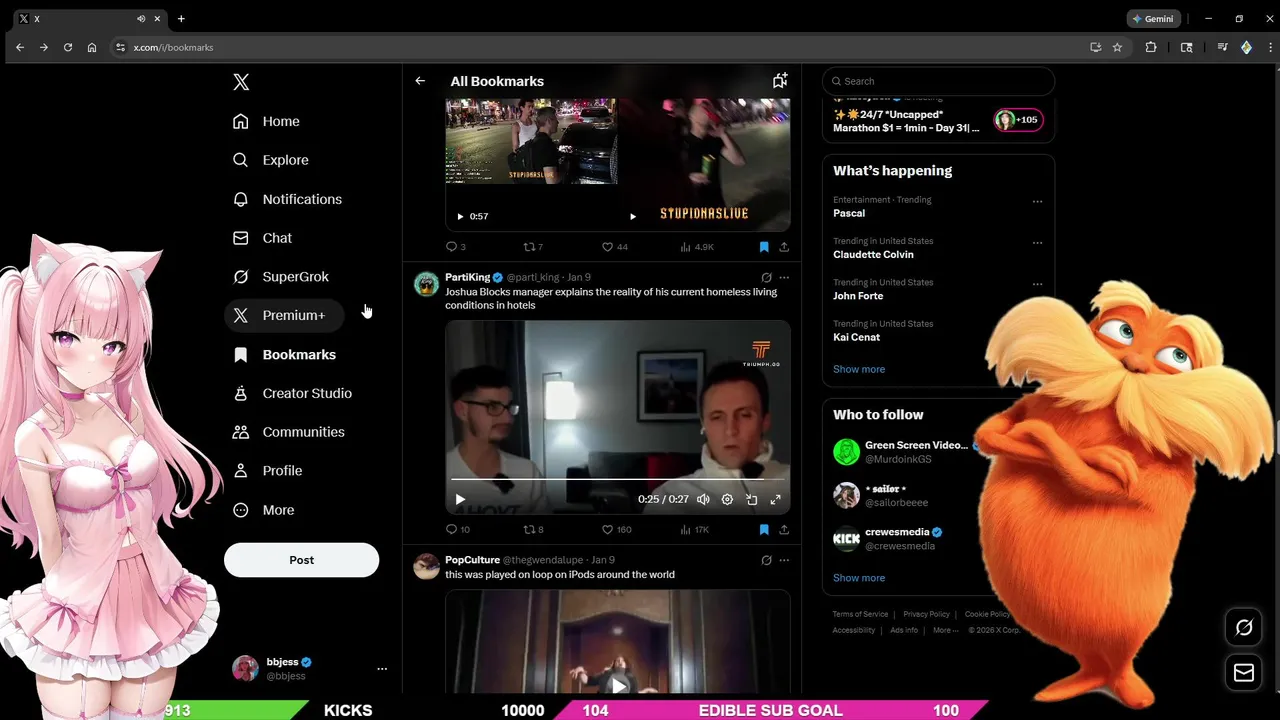Viewport: 1280px width, 720px height.
Task: Open Communities in the sidebar
Action: pos(288,432)
